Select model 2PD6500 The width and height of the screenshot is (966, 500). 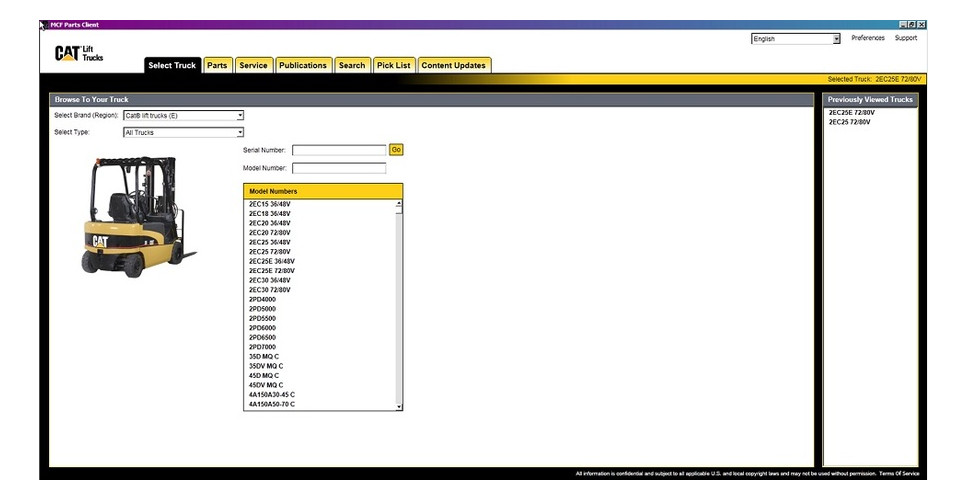pyautogui.click(x=262, y=337)
